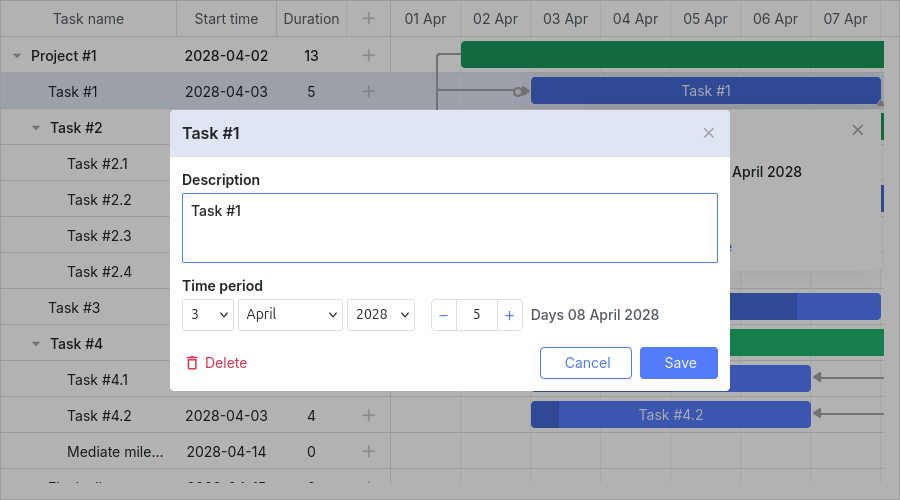Click the Cancel button
Screen dimensions: 900x500
tap(586, 363)
